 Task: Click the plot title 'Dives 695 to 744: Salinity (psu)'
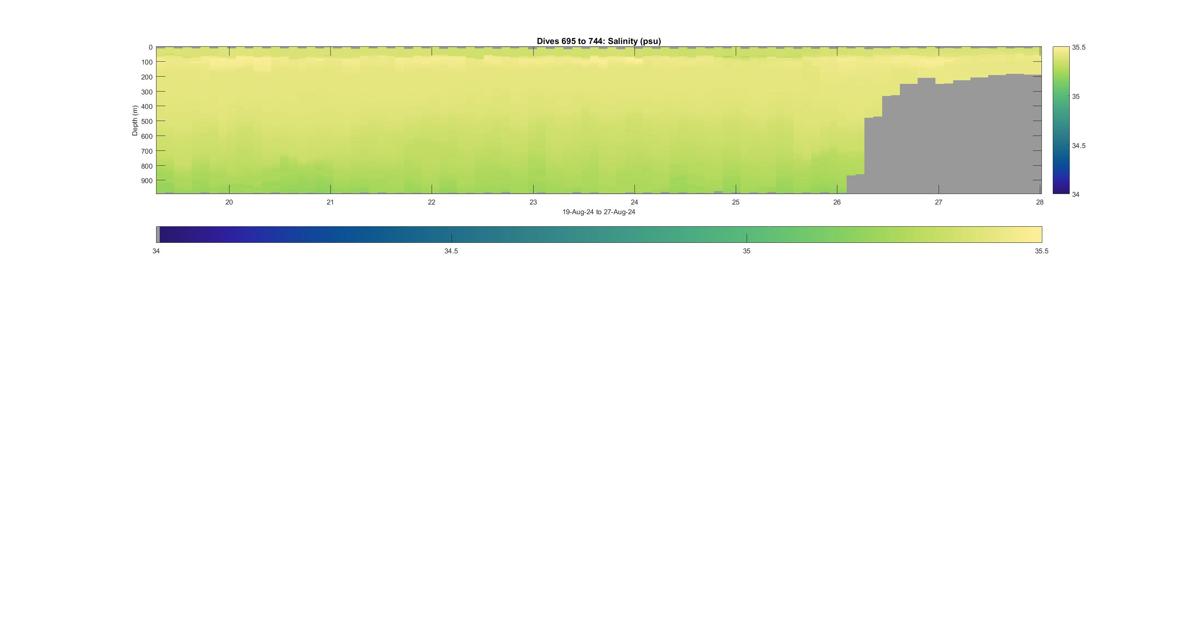598,41
